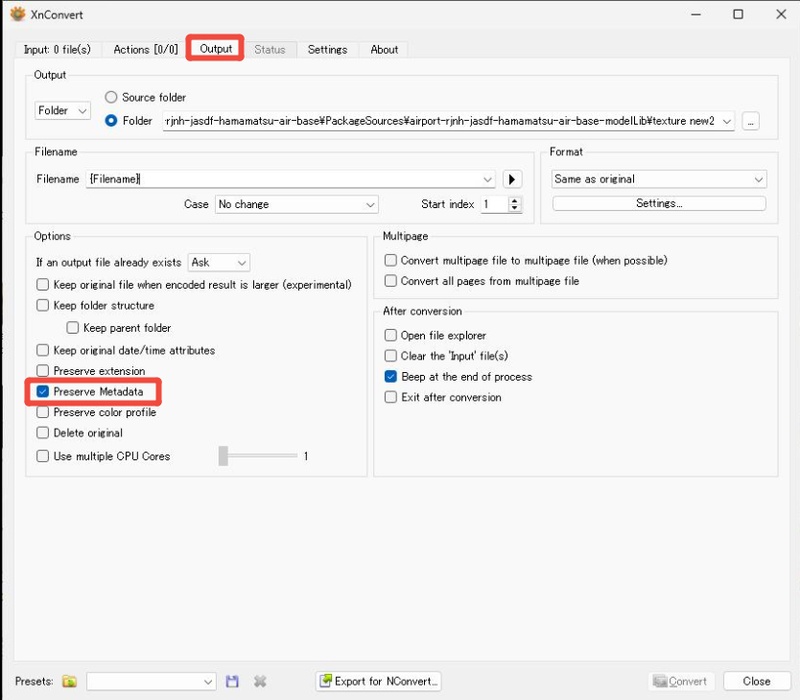Check Convert all pages from multipage file
This screenshot has height=700, width=800.
click(390, 281)
